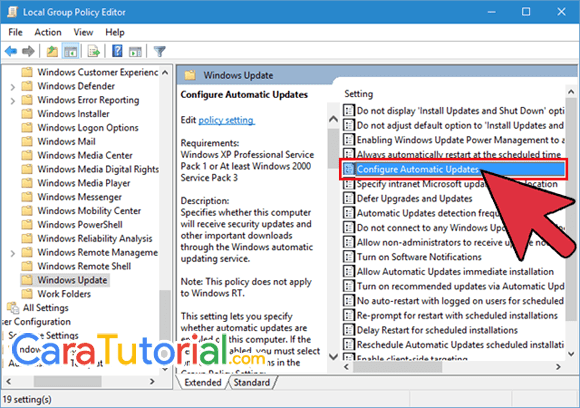The image size is (580, 408).
Task: Click the Local Group Policy Editor title icon
Action: coord(12,12)
